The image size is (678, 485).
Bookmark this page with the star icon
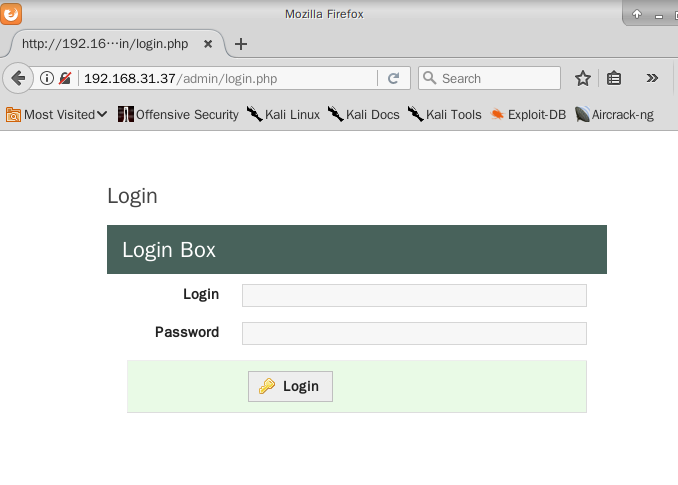coord(582,78)
